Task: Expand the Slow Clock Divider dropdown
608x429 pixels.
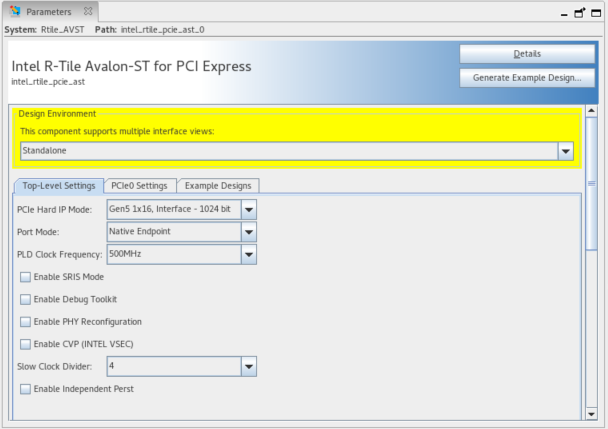Action: (x=249, y=367)
